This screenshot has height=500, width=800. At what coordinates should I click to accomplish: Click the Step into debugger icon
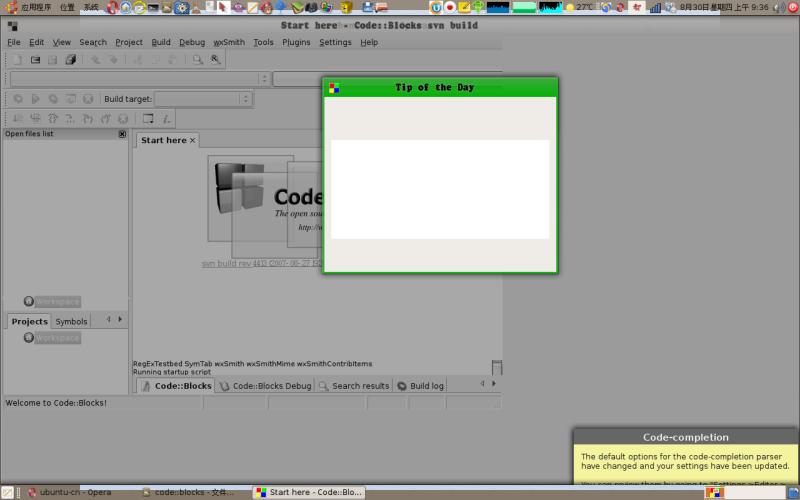[88, 118]
